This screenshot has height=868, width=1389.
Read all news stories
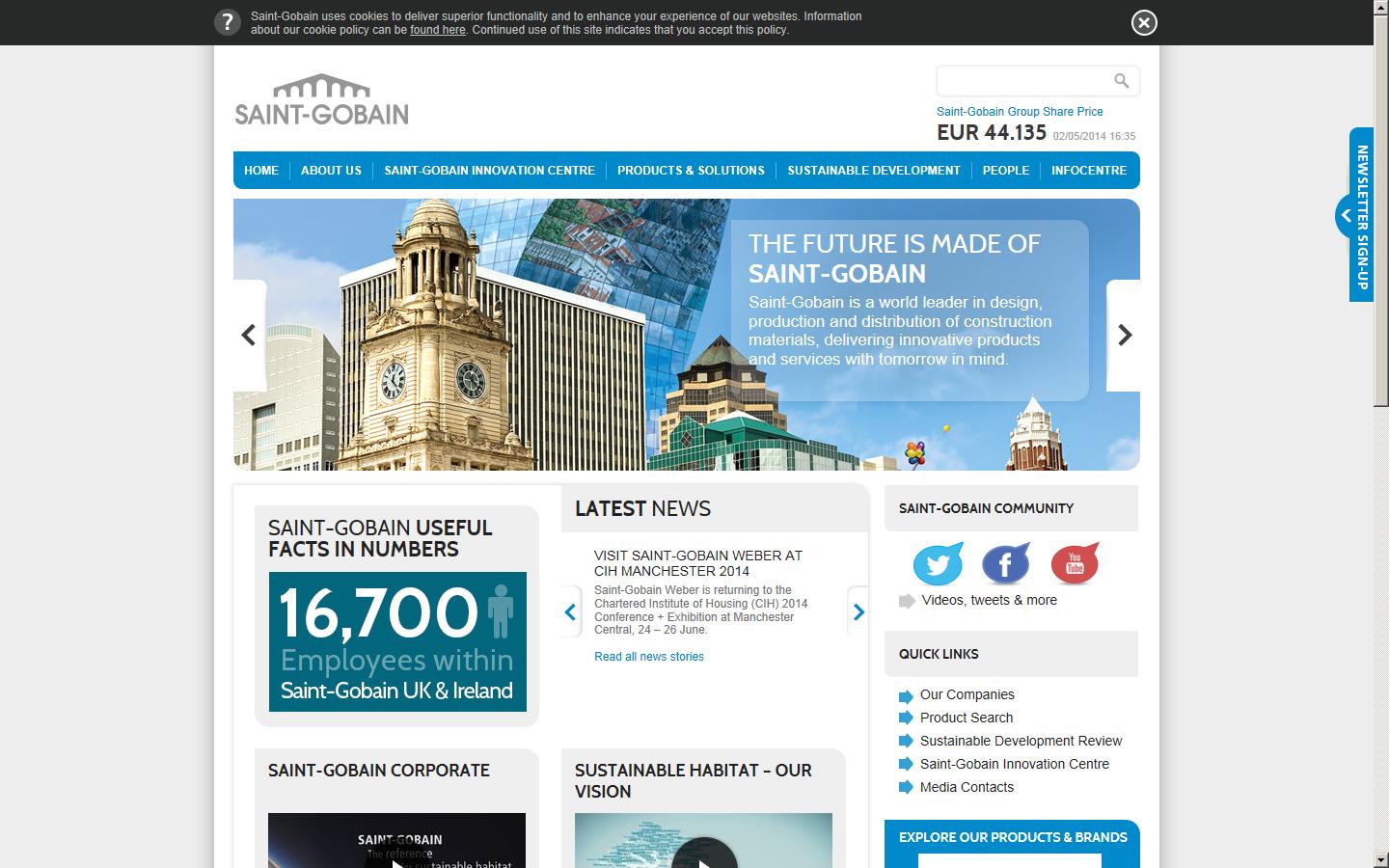(648, 656)
